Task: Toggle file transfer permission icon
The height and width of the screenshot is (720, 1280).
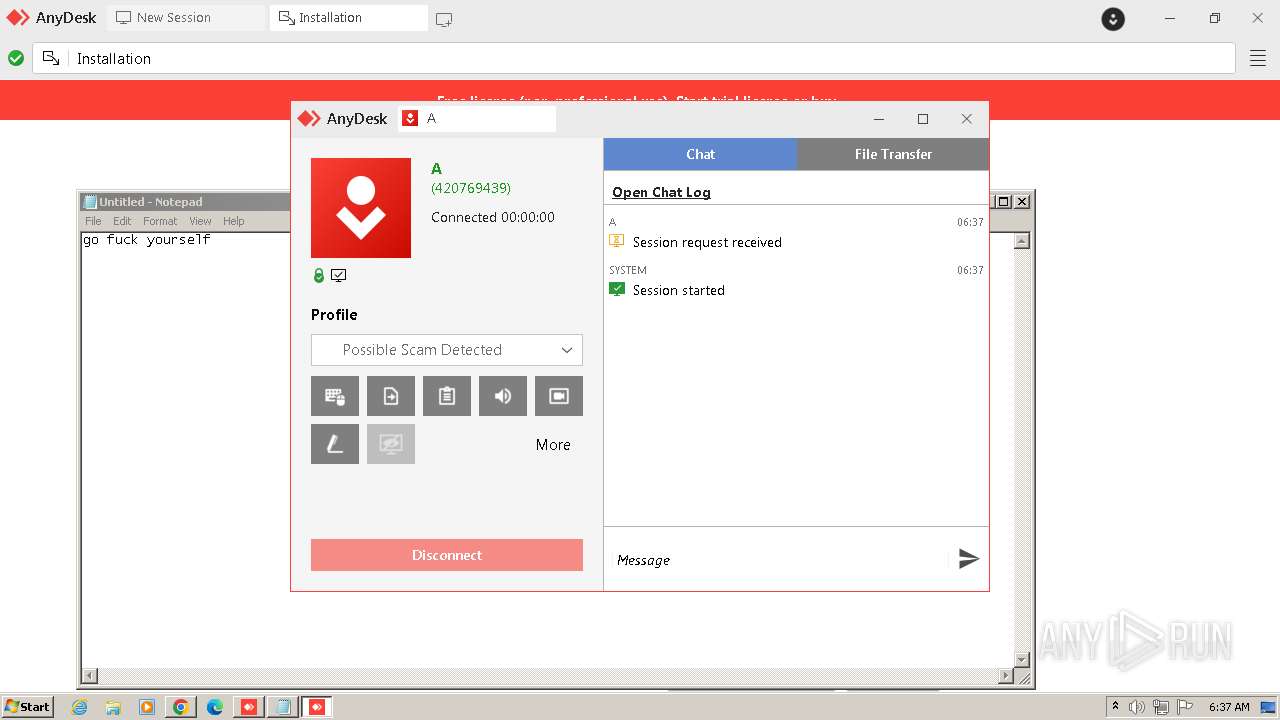Action: click(391, 396)
